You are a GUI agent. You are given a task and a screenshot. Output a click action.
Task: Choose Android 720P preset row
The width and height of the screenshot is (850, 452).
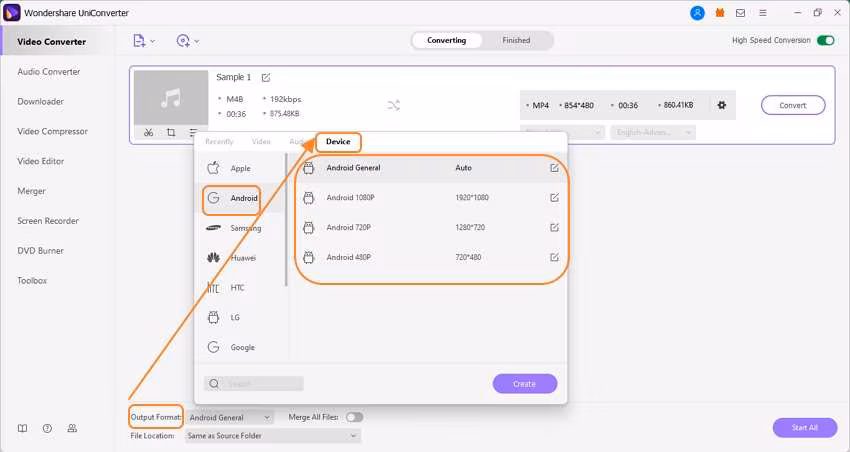pos(430,228)
